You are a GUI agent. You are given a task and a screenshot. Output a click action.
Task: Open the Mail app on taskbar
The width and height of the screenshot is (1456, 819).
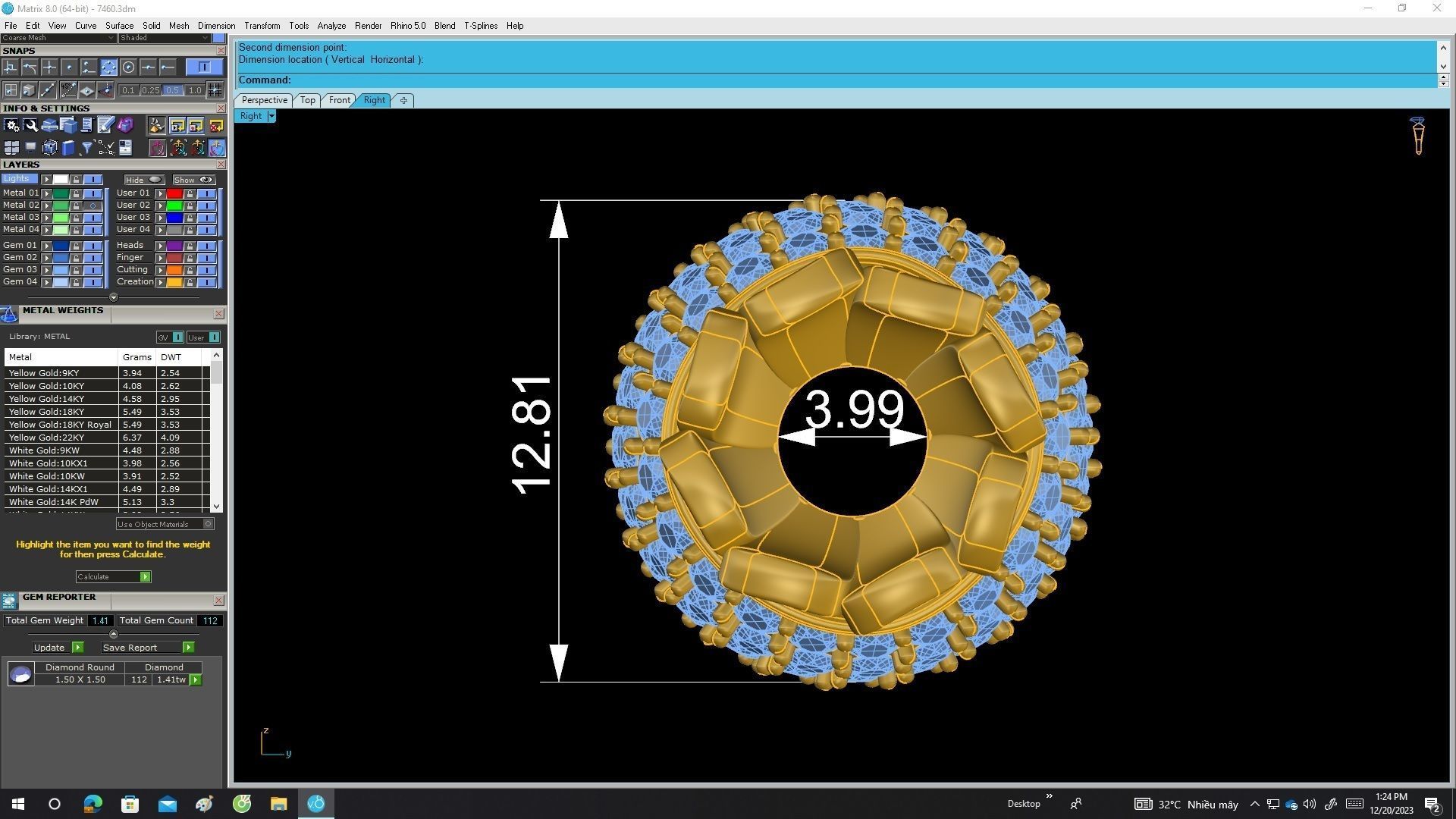(x=167, y=804)
